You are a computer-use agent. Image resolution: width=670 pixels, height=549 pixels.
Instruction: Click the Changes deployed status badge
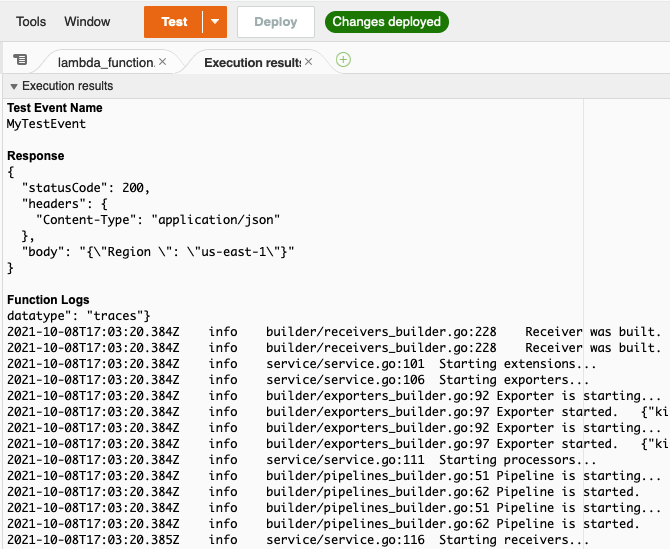click(387, 22)
